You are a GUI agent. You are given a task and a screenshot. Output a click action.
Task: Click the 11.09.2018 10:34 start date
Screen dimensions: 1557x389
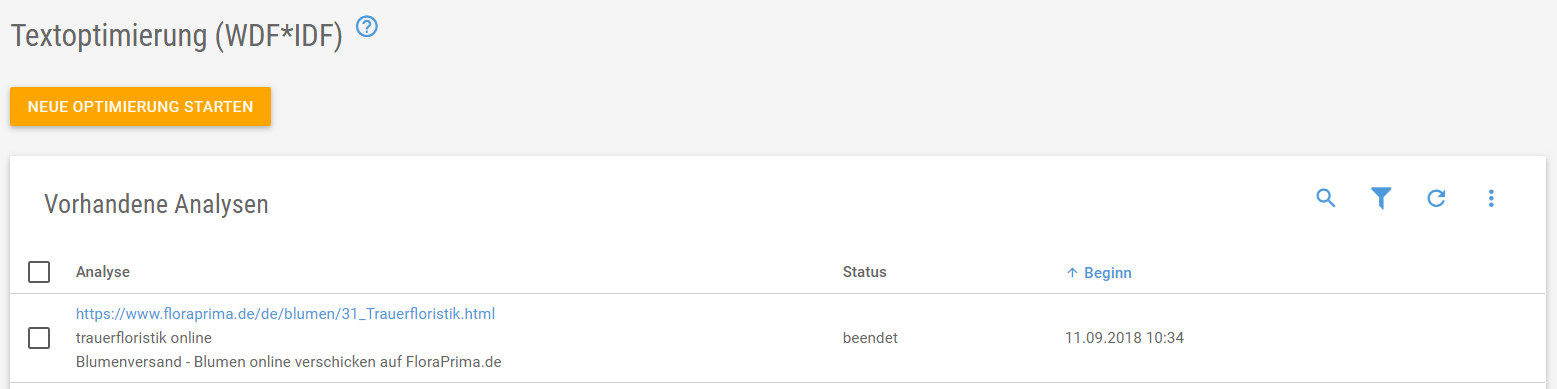[1124, 338]
